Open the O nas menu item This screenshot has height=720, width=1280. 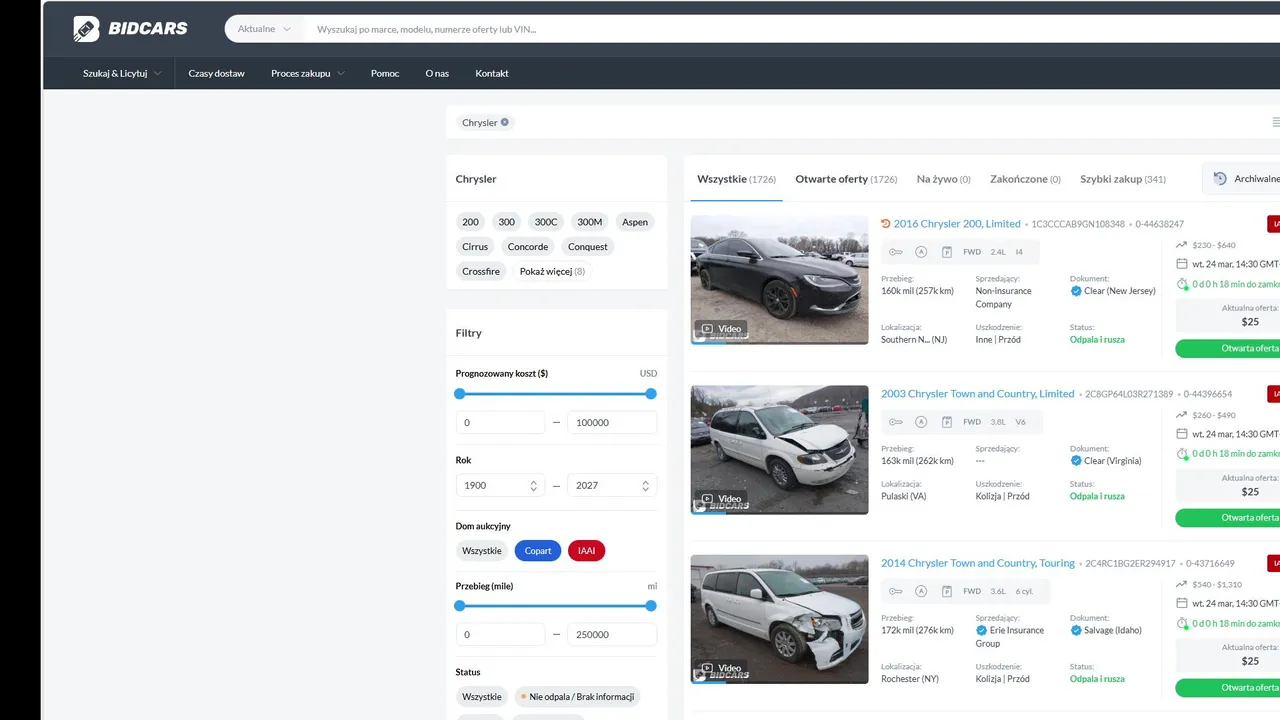click(437, 73)
